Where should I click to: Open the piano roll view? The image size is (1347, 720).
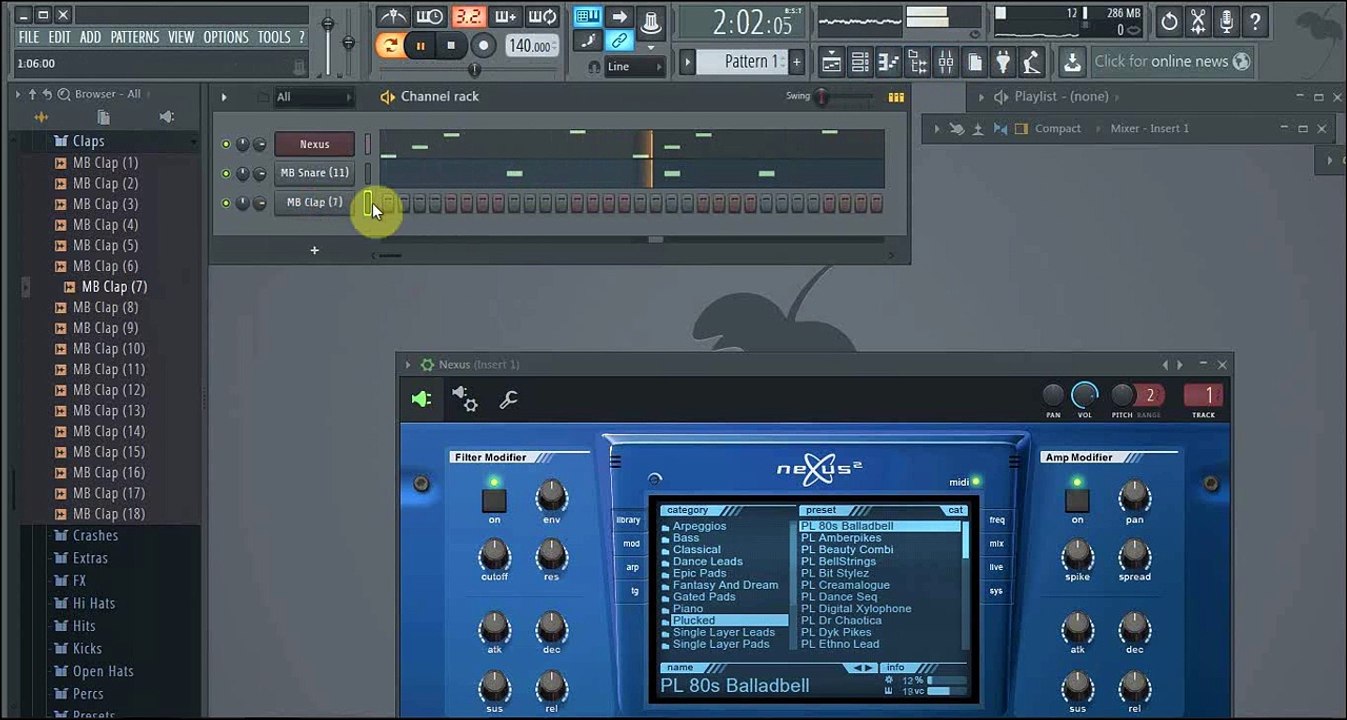[888, 62]
